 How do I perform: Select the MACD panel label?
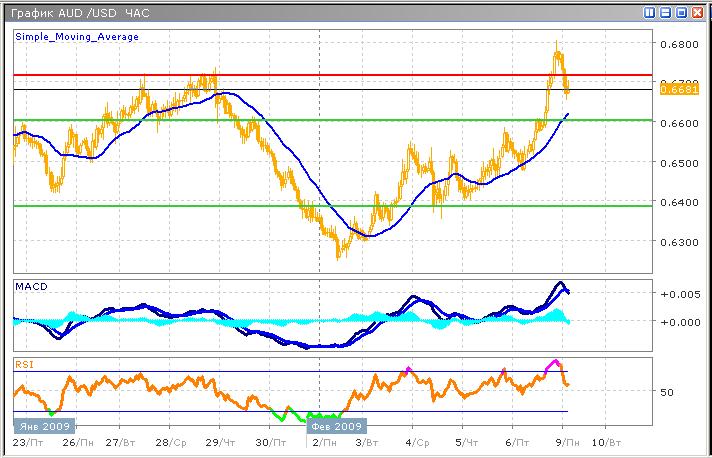point(28,287)
